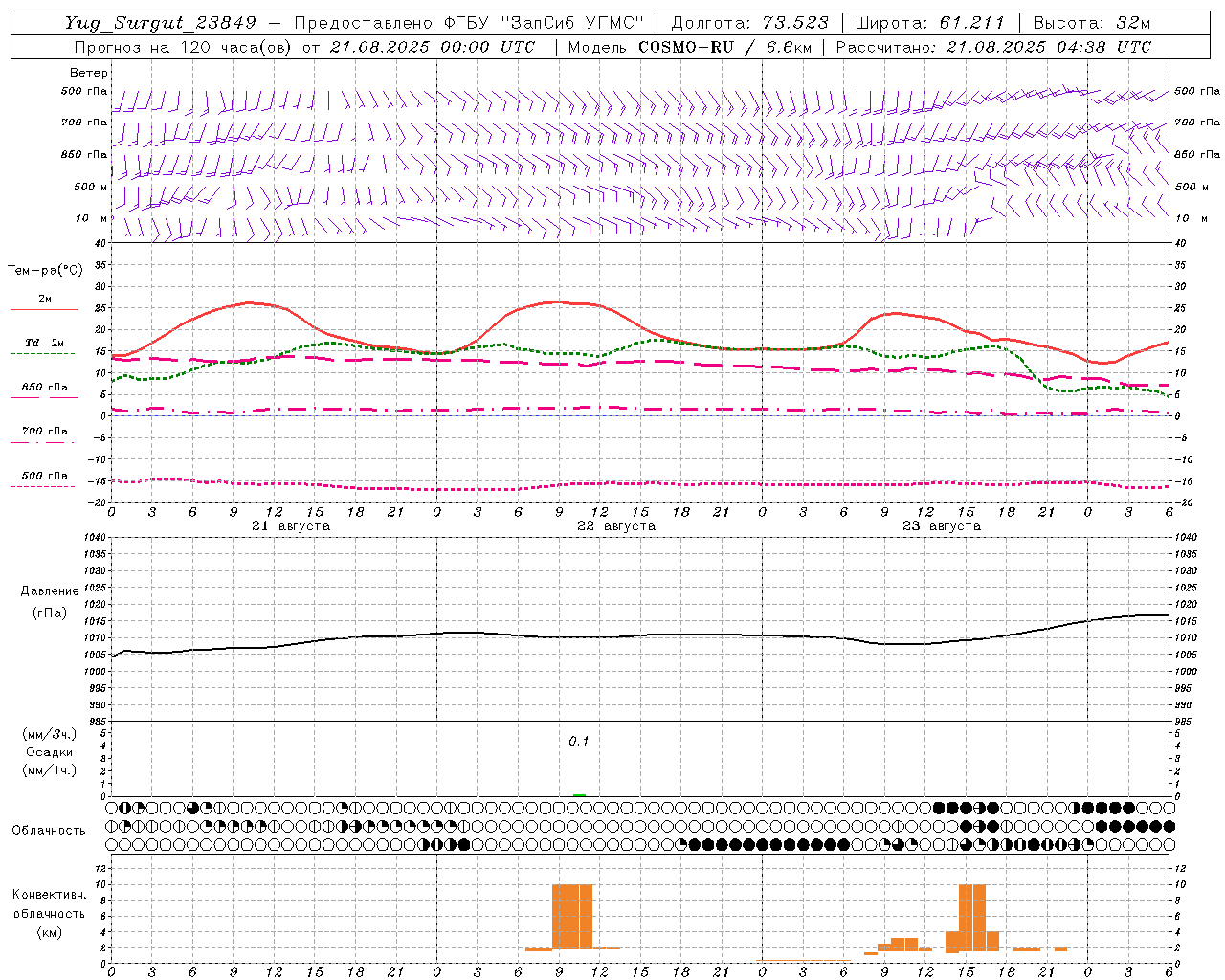Click the solid red line sample under "2м" legend
The image size is (1225, 980).
(x=45, y=309)
